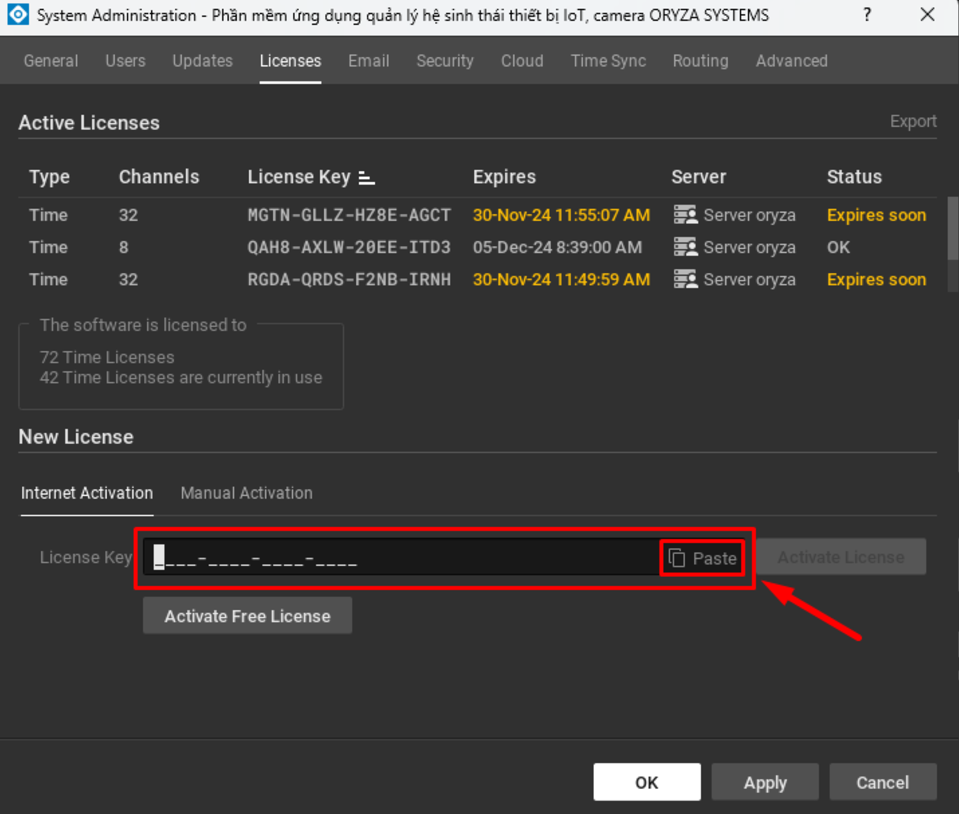Screen dimensions: 959x814
Task: Sort by the Status column header
Action: point(854,177)
